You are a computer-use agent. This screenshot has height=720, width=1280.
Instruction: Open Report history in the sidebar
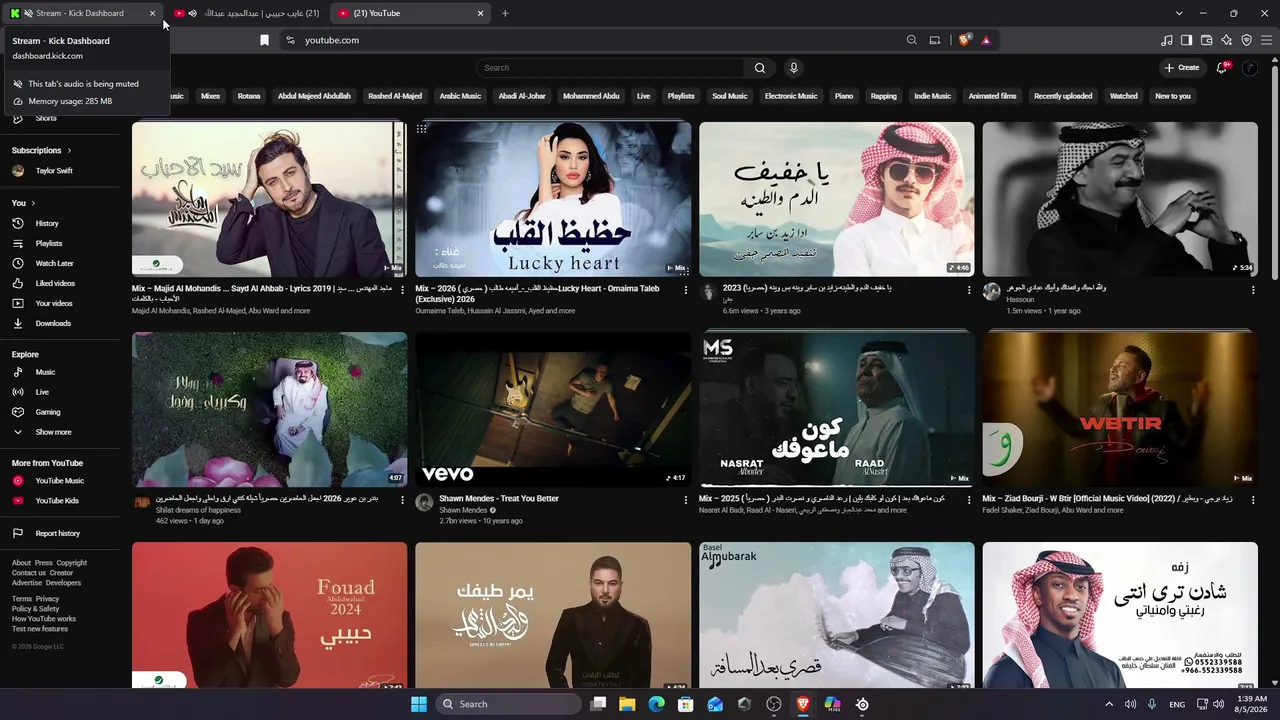[x=60, y=533]
